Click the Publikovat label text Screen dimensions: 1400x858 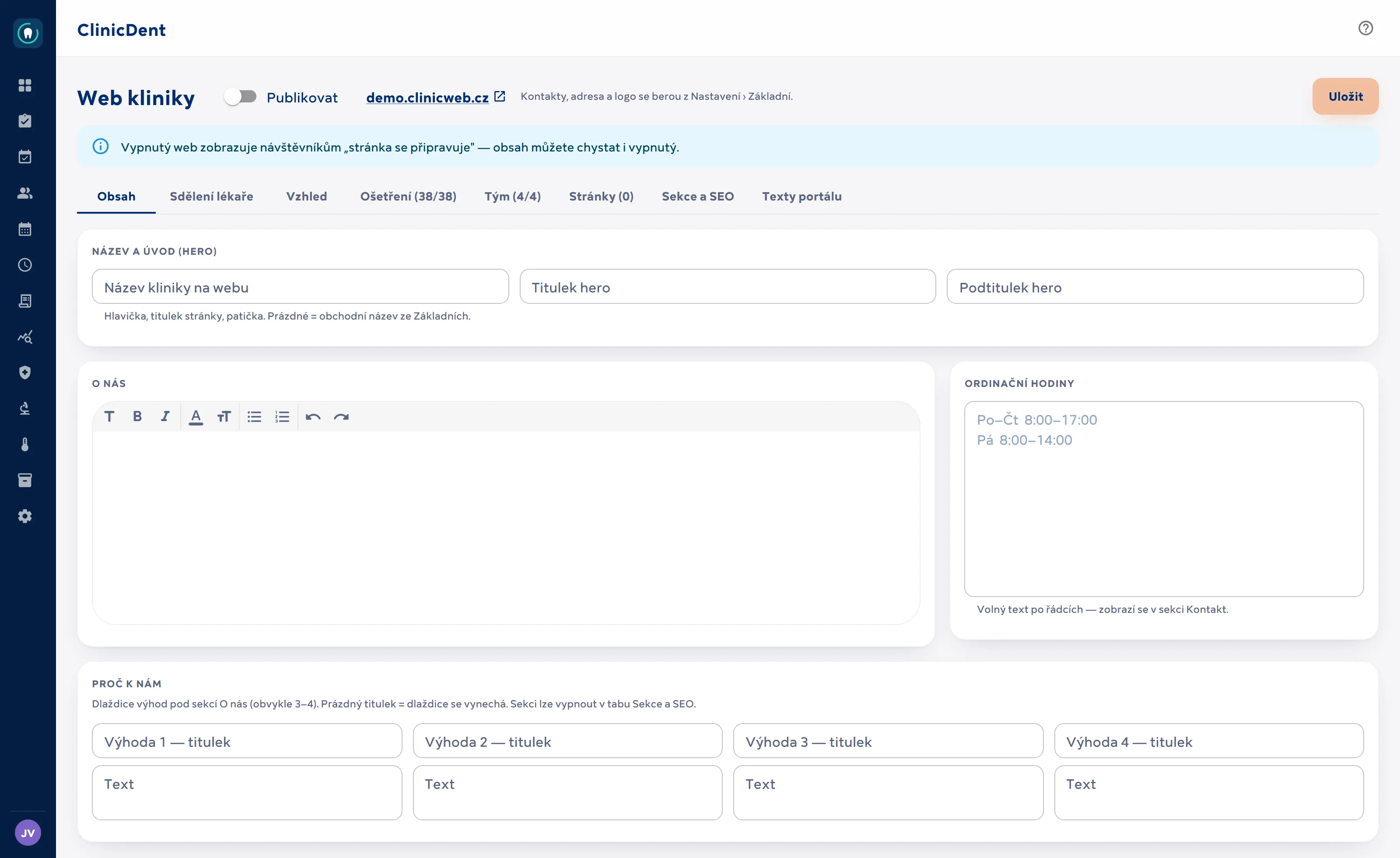tap(302, 98)
